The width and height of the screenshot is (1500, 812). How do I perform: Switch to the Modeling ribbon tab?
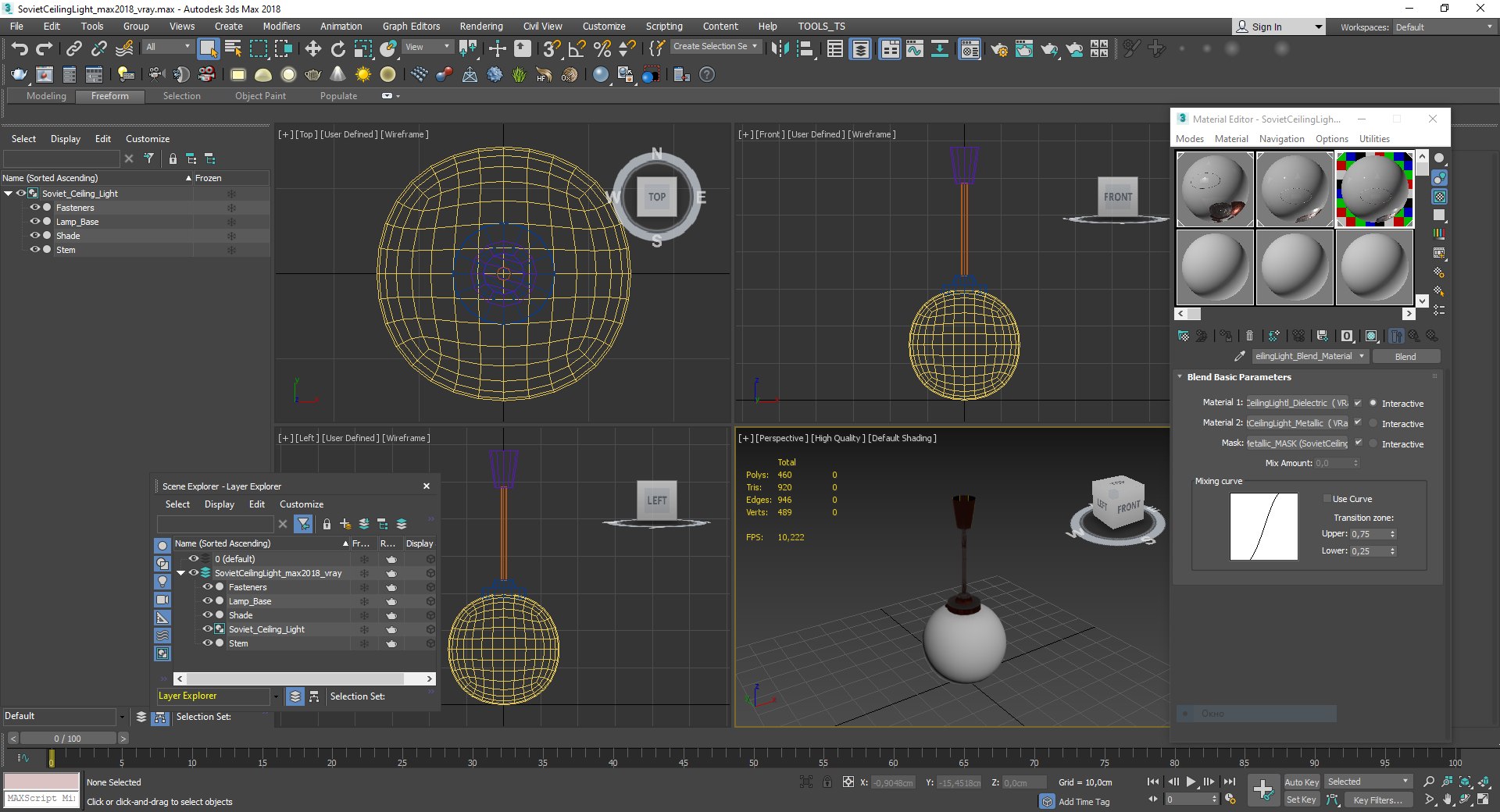point(46,96)
